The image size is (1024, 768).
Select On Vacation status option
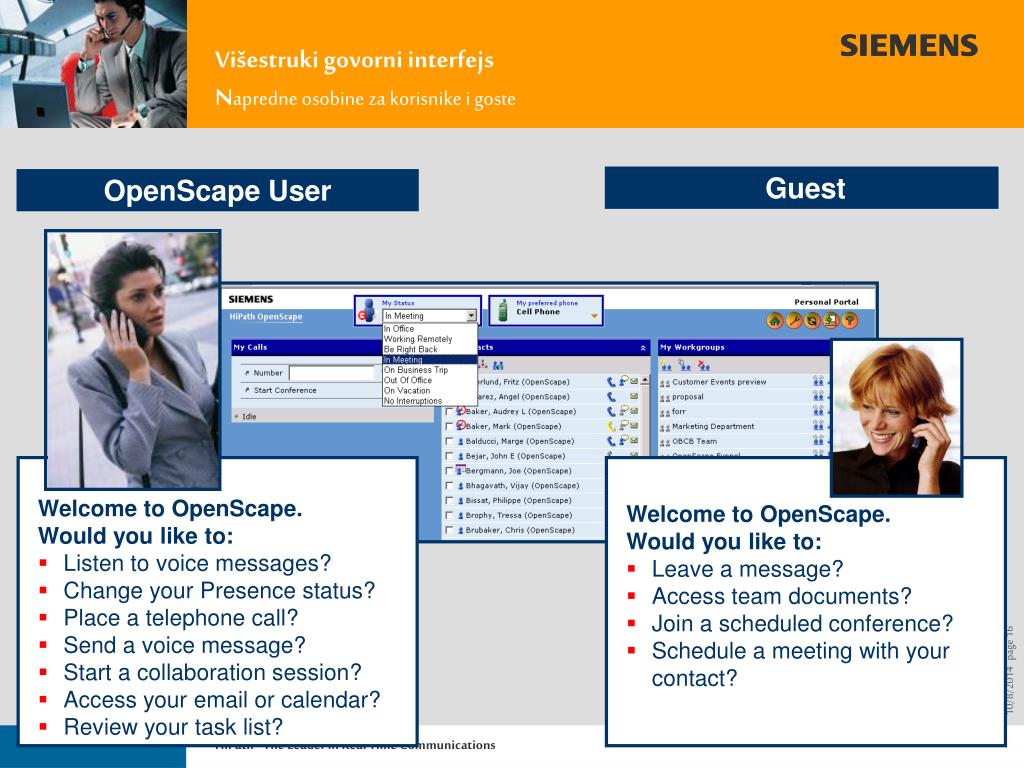point(430,391)
